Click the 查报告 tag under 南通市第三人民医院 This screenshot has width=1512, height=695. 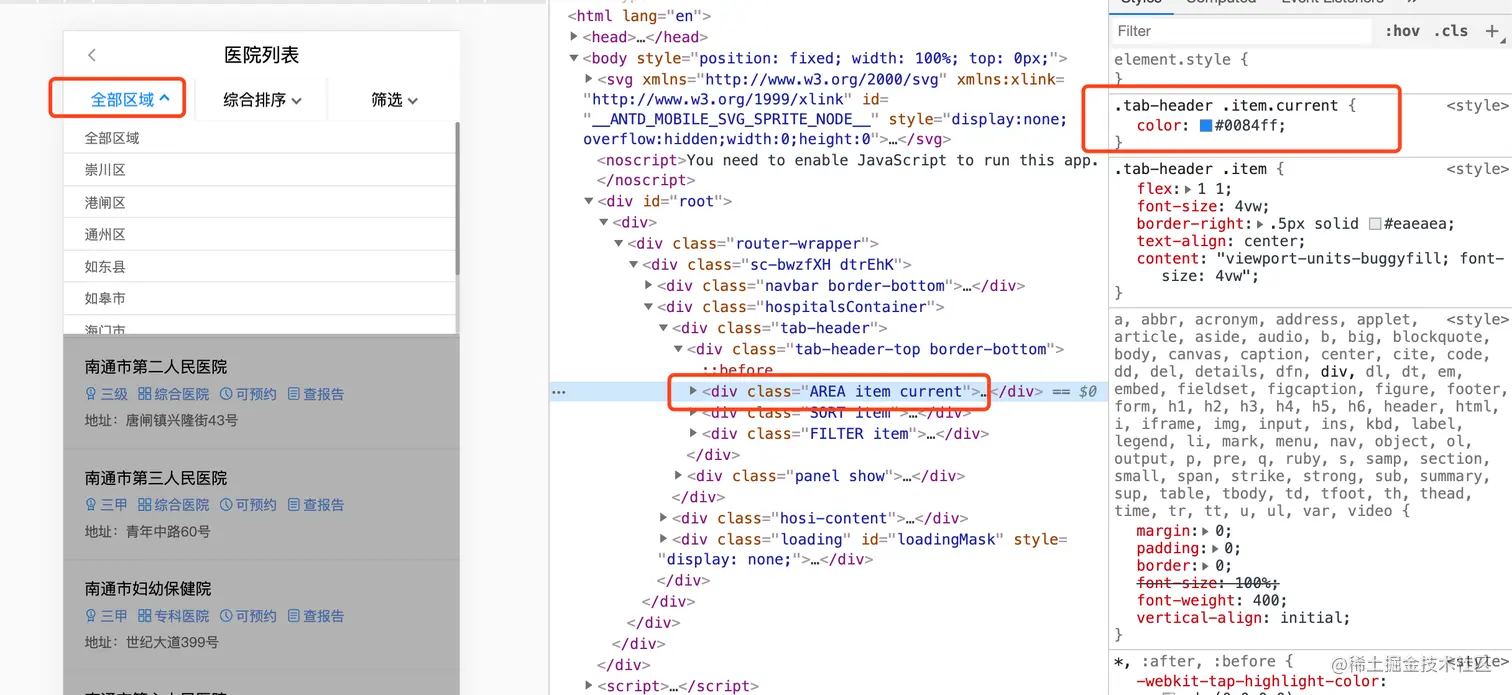(x=316, y=505)
